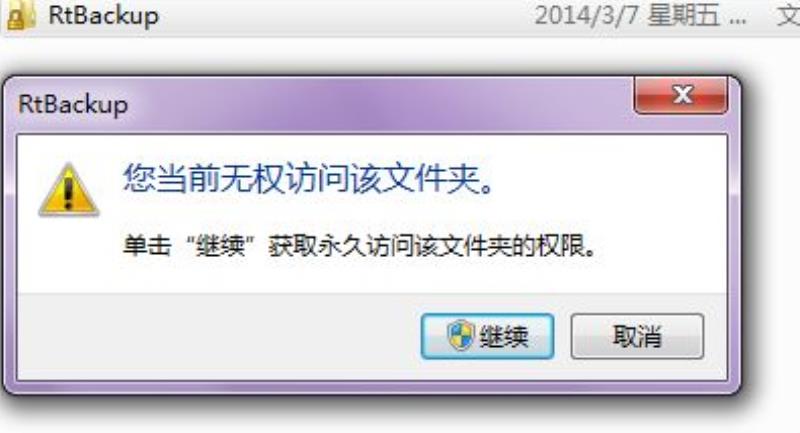Cancel the dialog with 取消 button
The height and width of the screenshot is (433, 800).
pyautogui.click(x=637, y=336)
